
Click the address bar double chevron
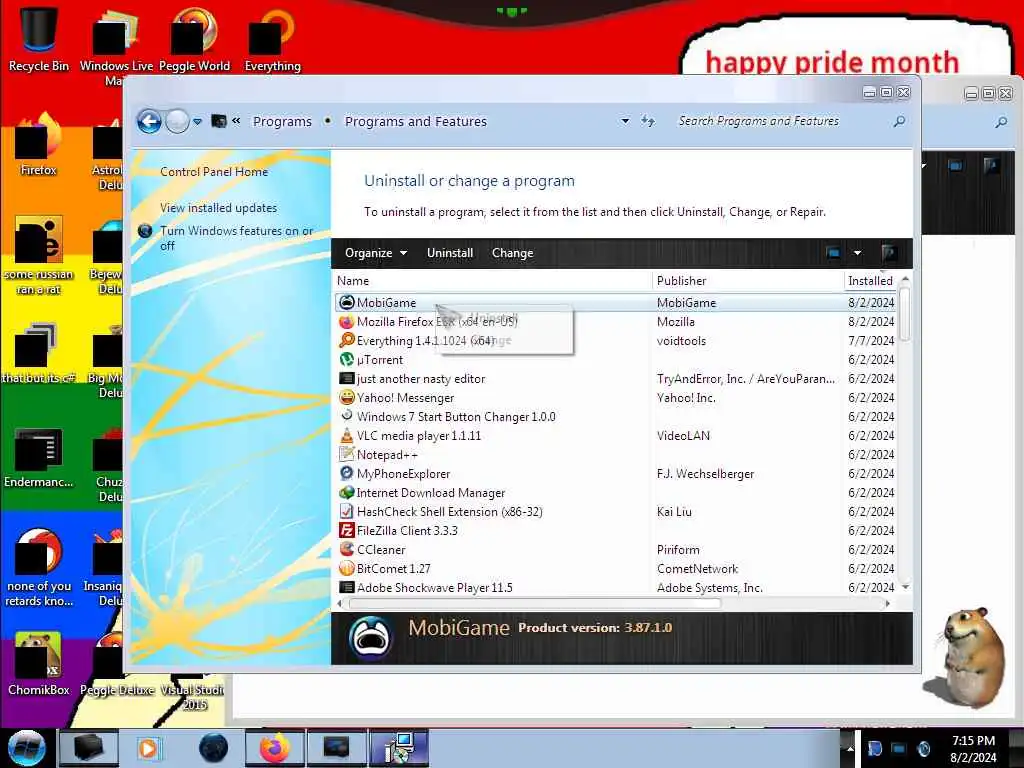(x=236, y=121)
